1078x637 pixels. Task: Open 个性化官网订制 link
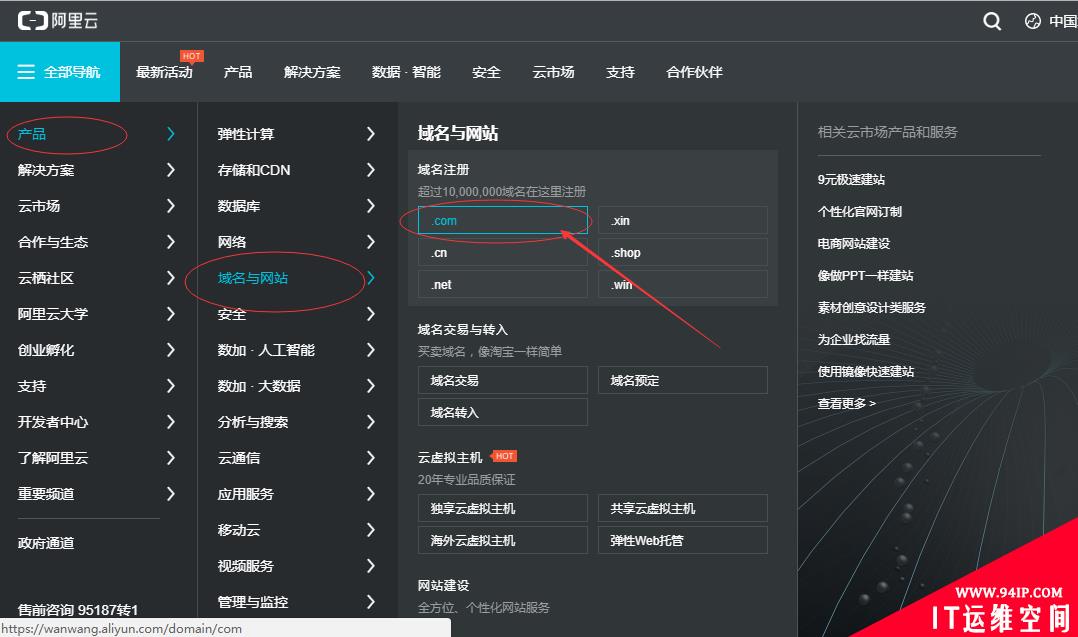click(859, 212)
